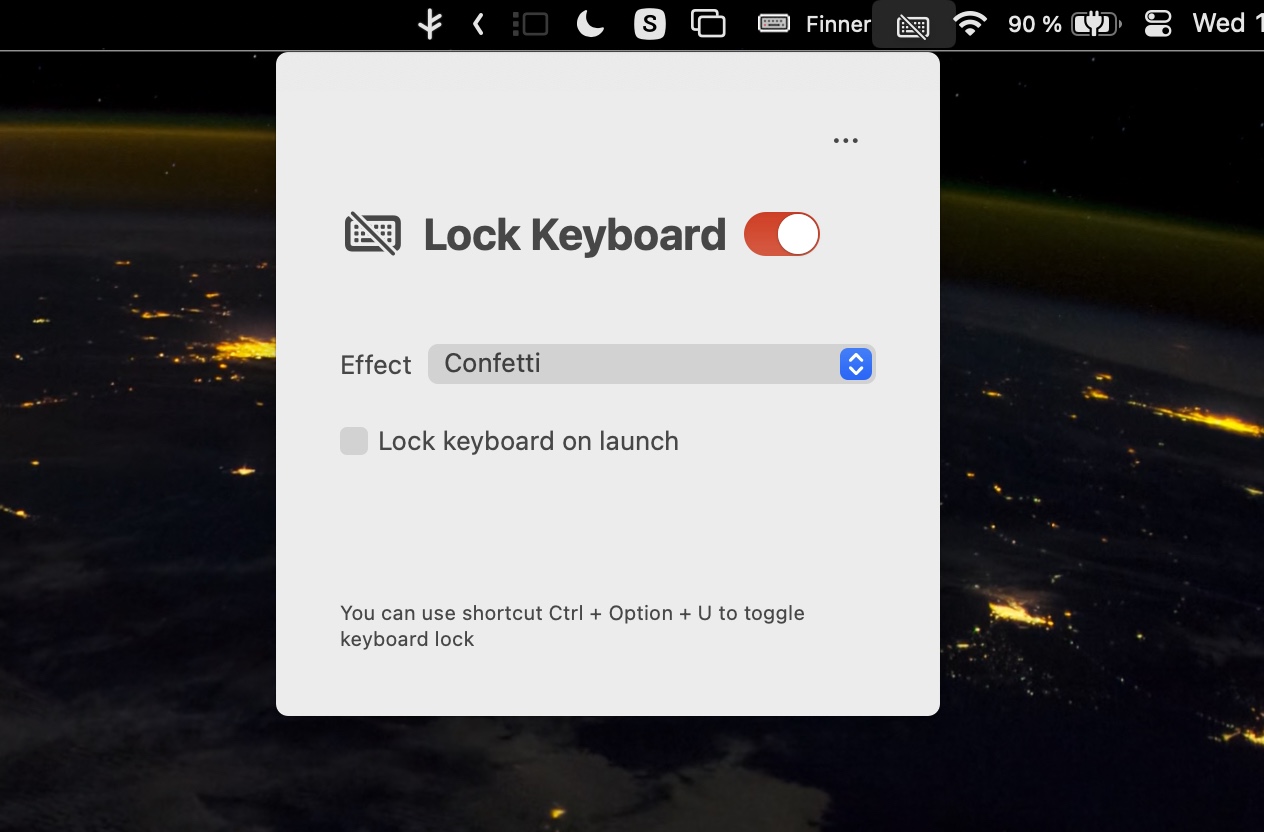This screenshot has width=1264, height=832.
Task: Click the left chevron in menu bar
Action: [478, 24]
